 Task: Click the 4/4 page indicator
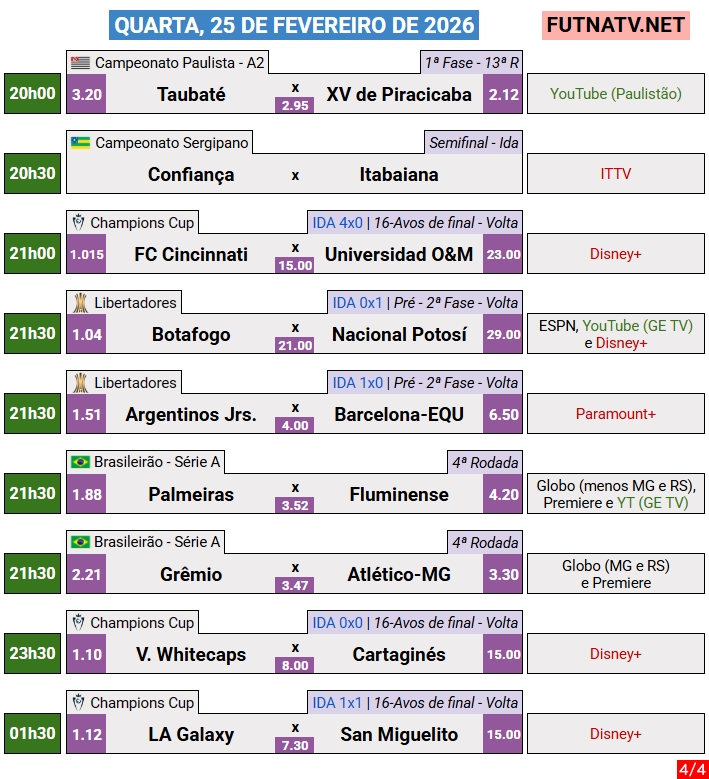691,769
